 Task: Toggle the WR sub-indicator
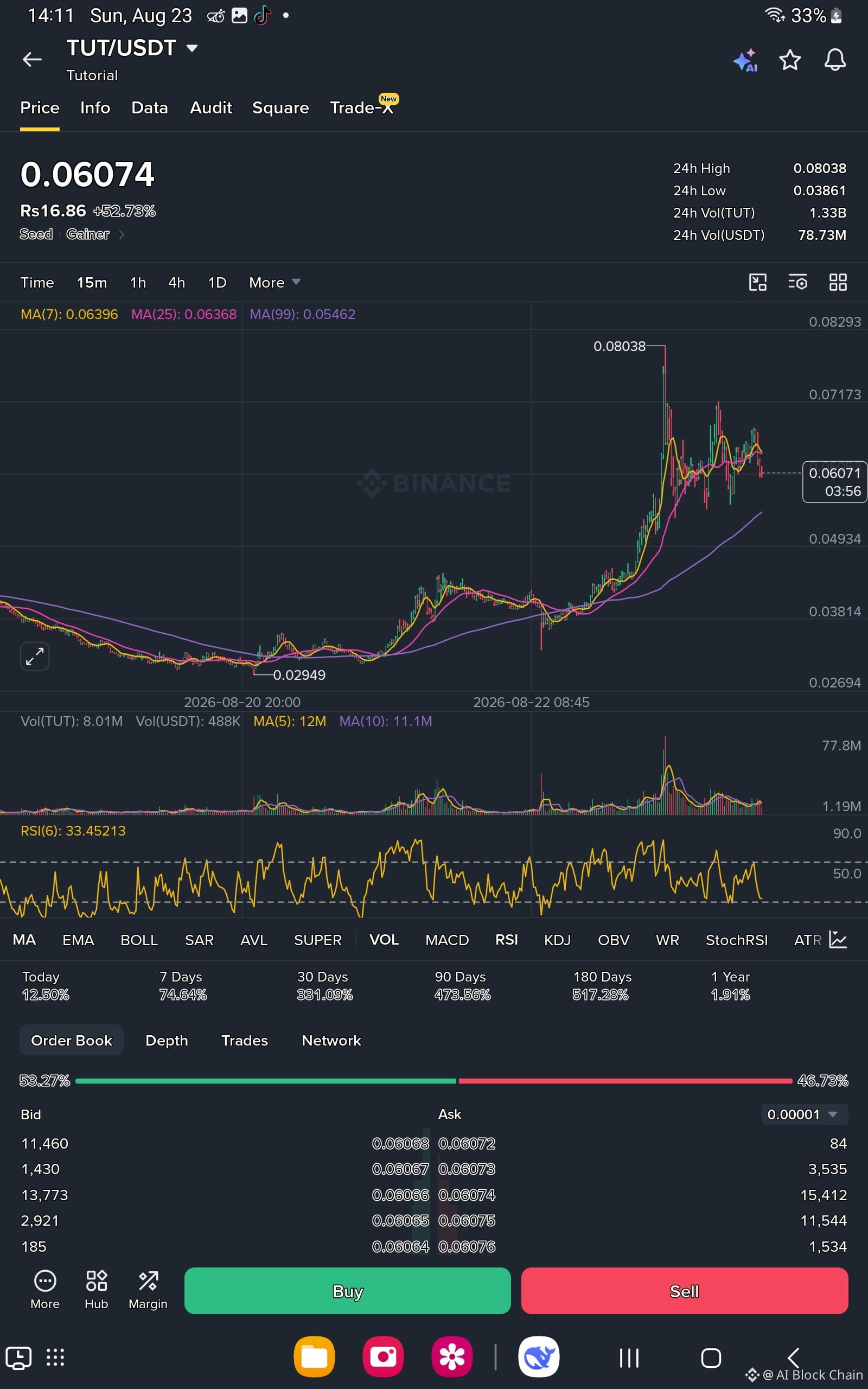(x=667, y=940)
